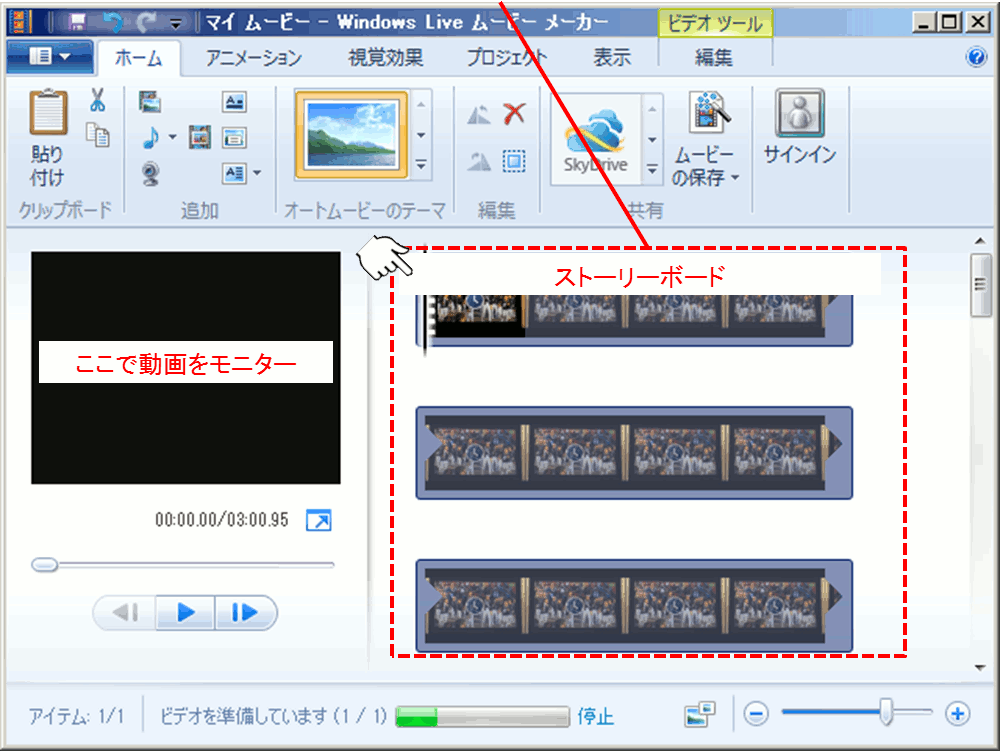This screenshot has height=751, width=1000.
Task: Click the zoom in plus button
Action: (958, 713)
